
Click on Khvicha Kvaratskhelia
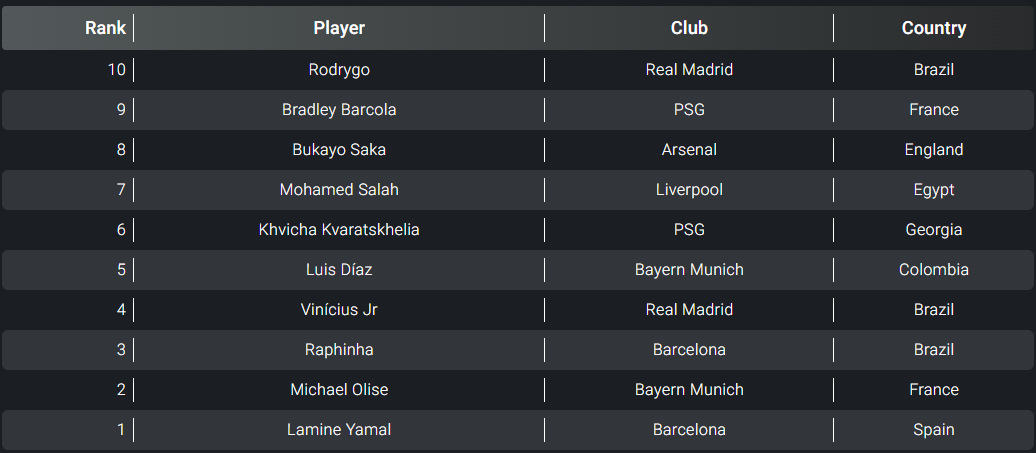coord(339,230)
